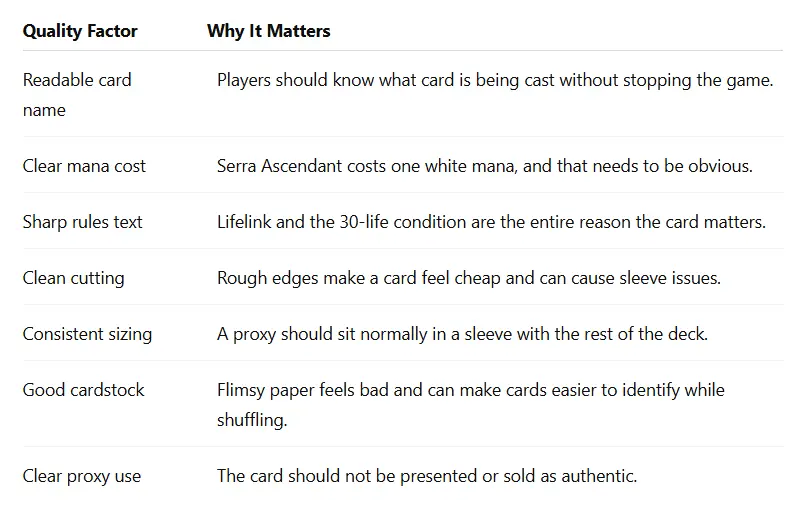Click the text about players knowing the card being cast
The width and height of the screenshot is (798, 519).
[x=495, y=80]
